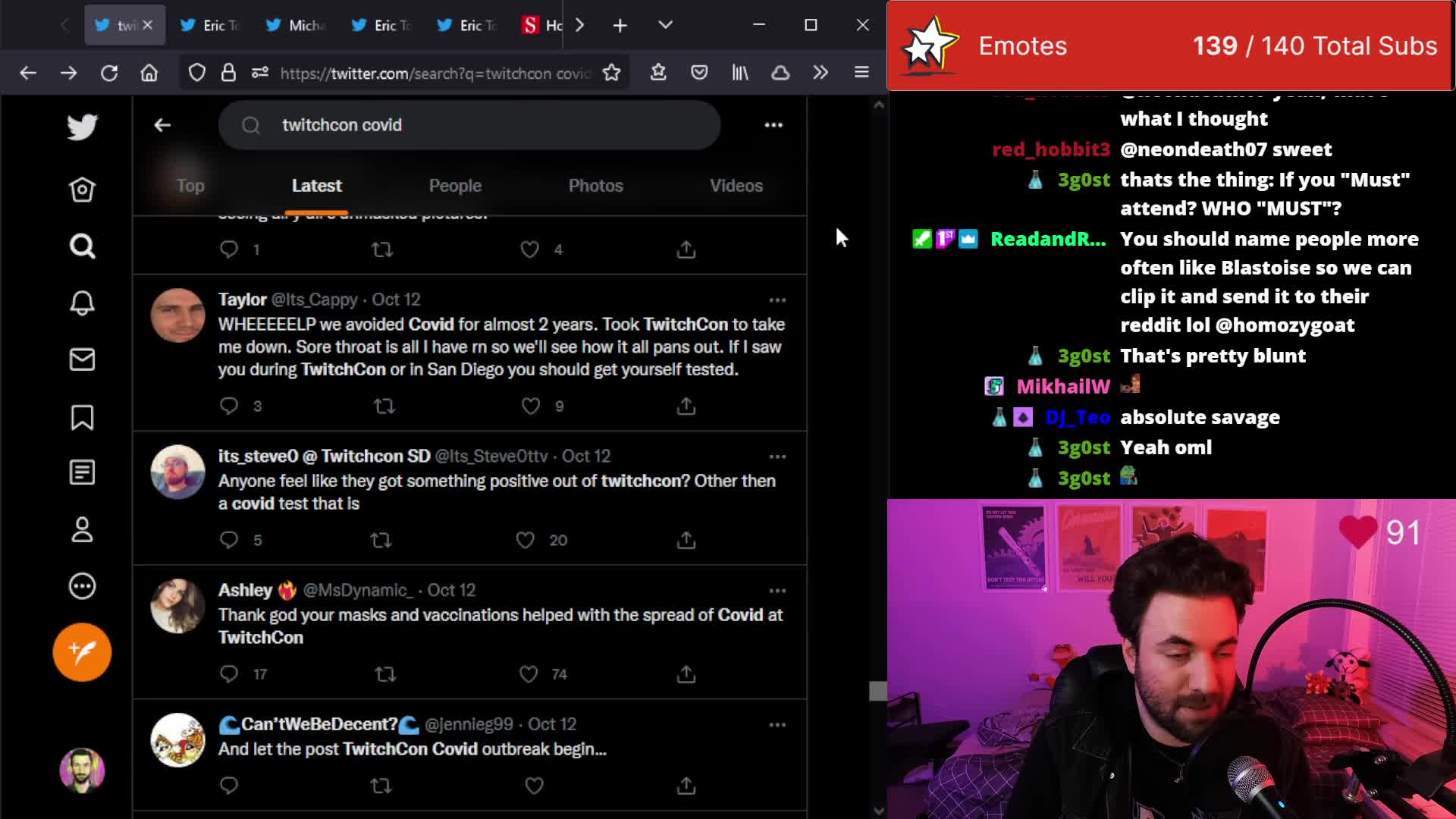
Task: Switch to Photos tab
Action: pyautogui.click(x=596, y=186)
